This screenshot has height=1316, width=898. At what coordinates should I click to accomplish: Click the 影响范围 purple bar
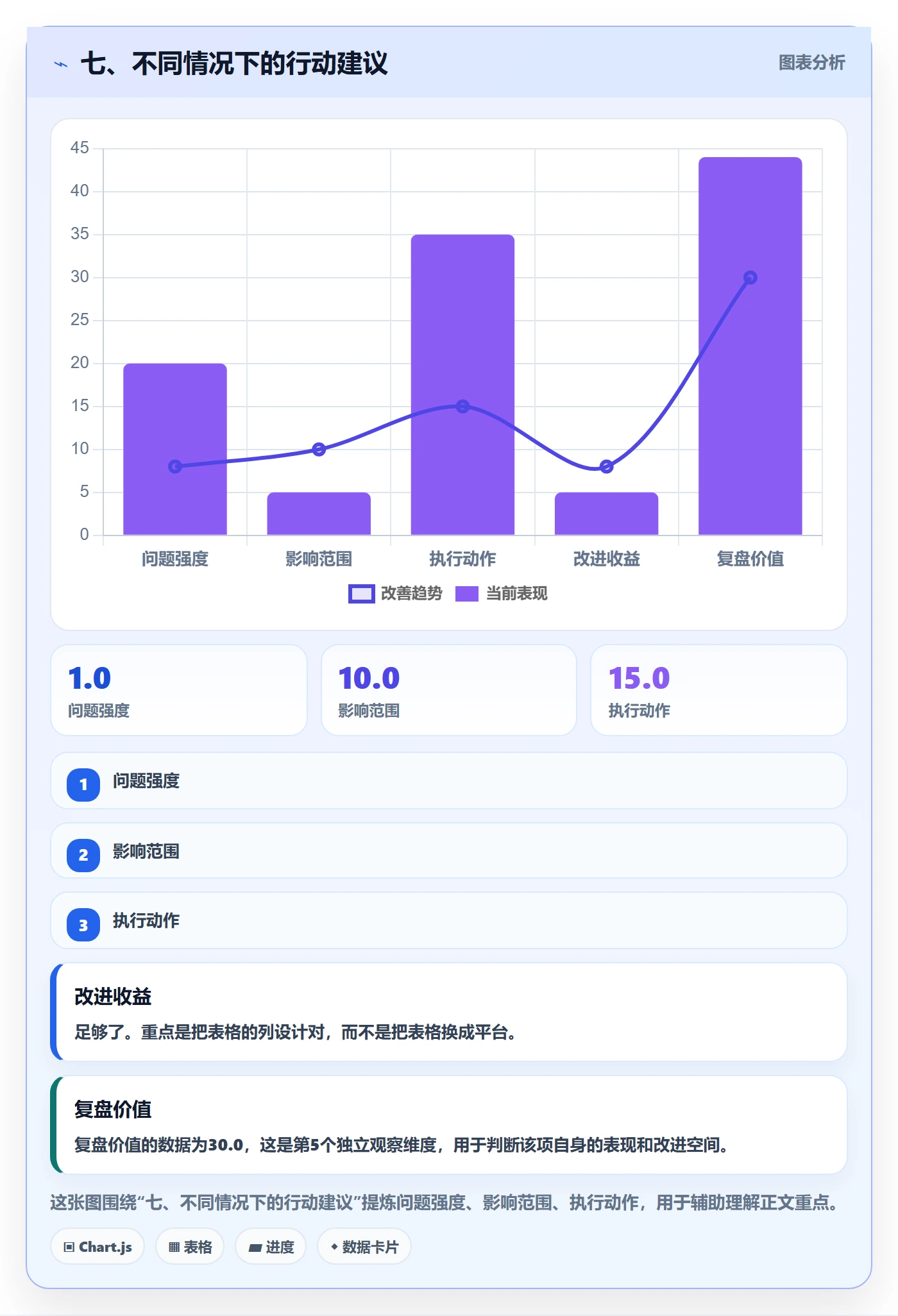tap(319, 513)
